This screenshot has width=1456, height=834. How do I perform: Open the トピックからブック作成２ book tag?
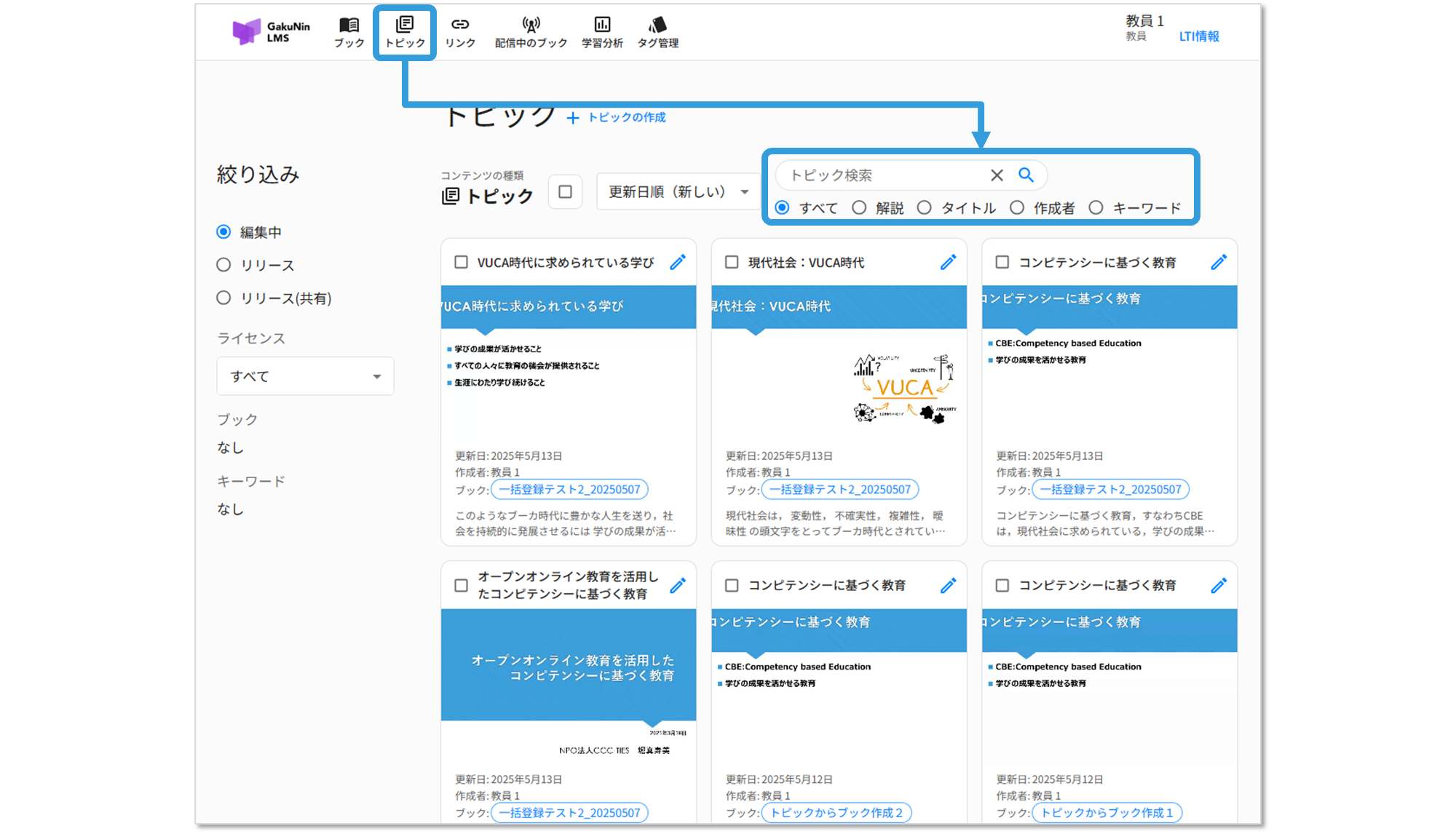836,812
